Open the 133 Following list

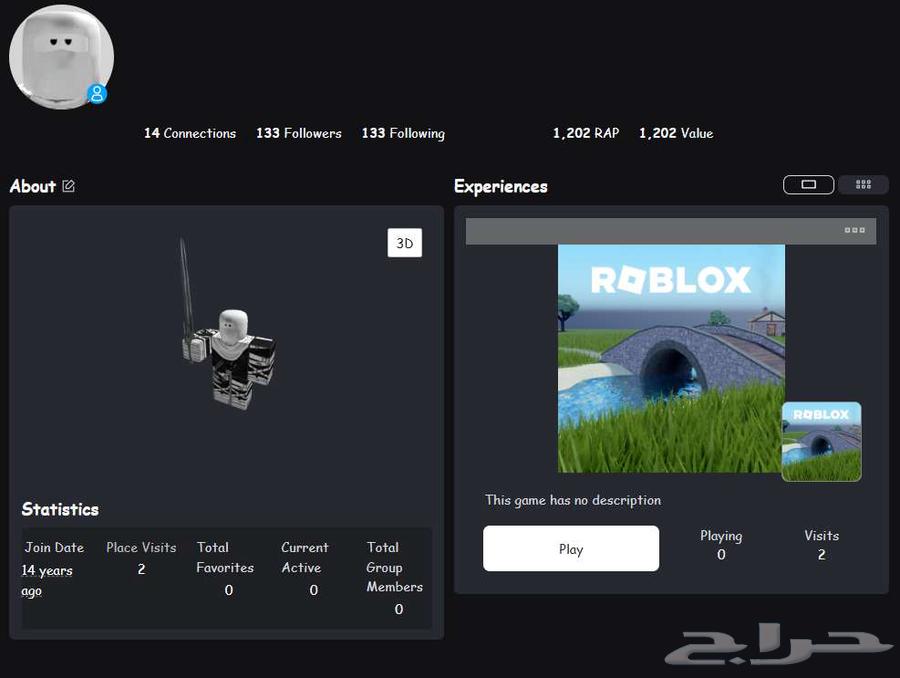click(403, 133)
